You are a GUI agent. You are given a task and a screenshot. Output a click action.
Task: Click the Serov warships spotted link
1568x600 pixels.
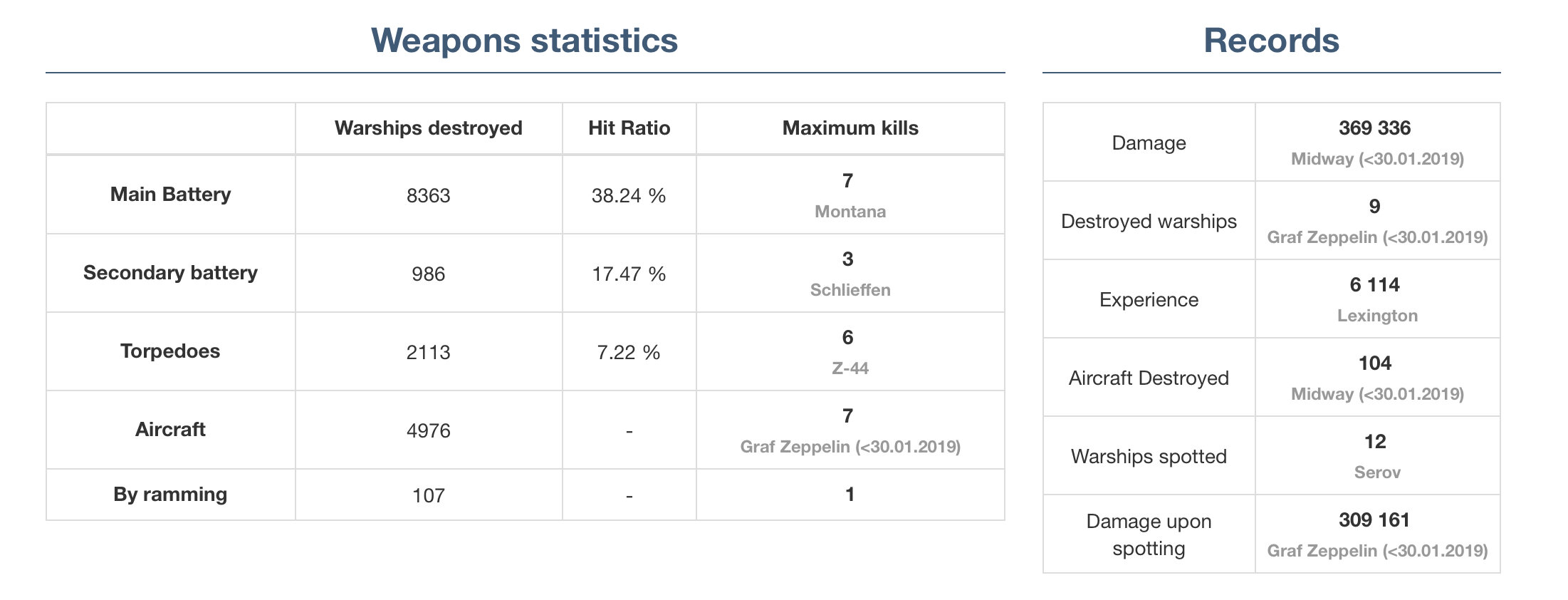click(x=1377, y=472)
